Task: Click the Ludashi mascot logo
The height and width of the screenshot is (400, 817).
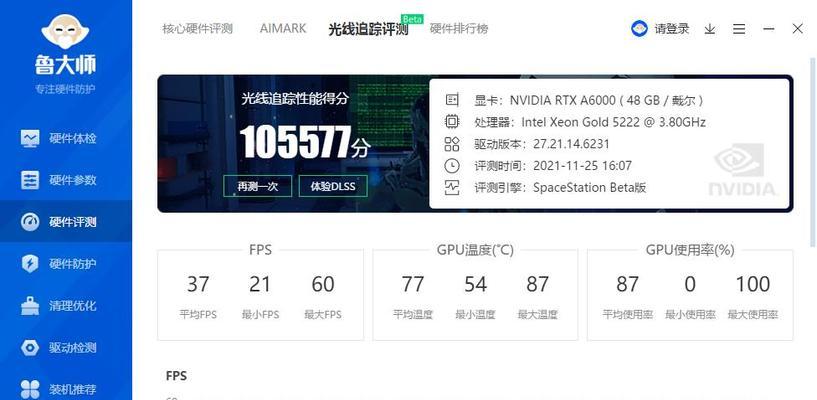Action: [x=65, y=32]
